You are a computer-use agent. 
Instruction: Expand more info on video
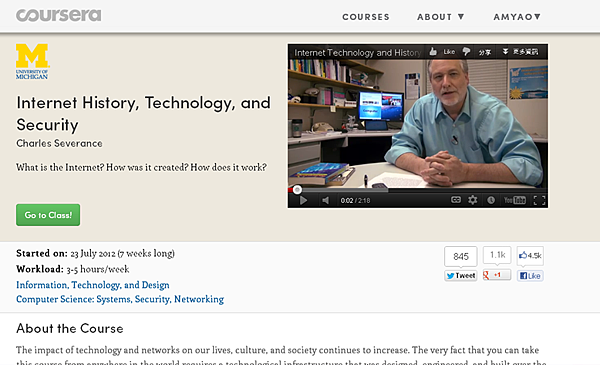tap(520, 51)
